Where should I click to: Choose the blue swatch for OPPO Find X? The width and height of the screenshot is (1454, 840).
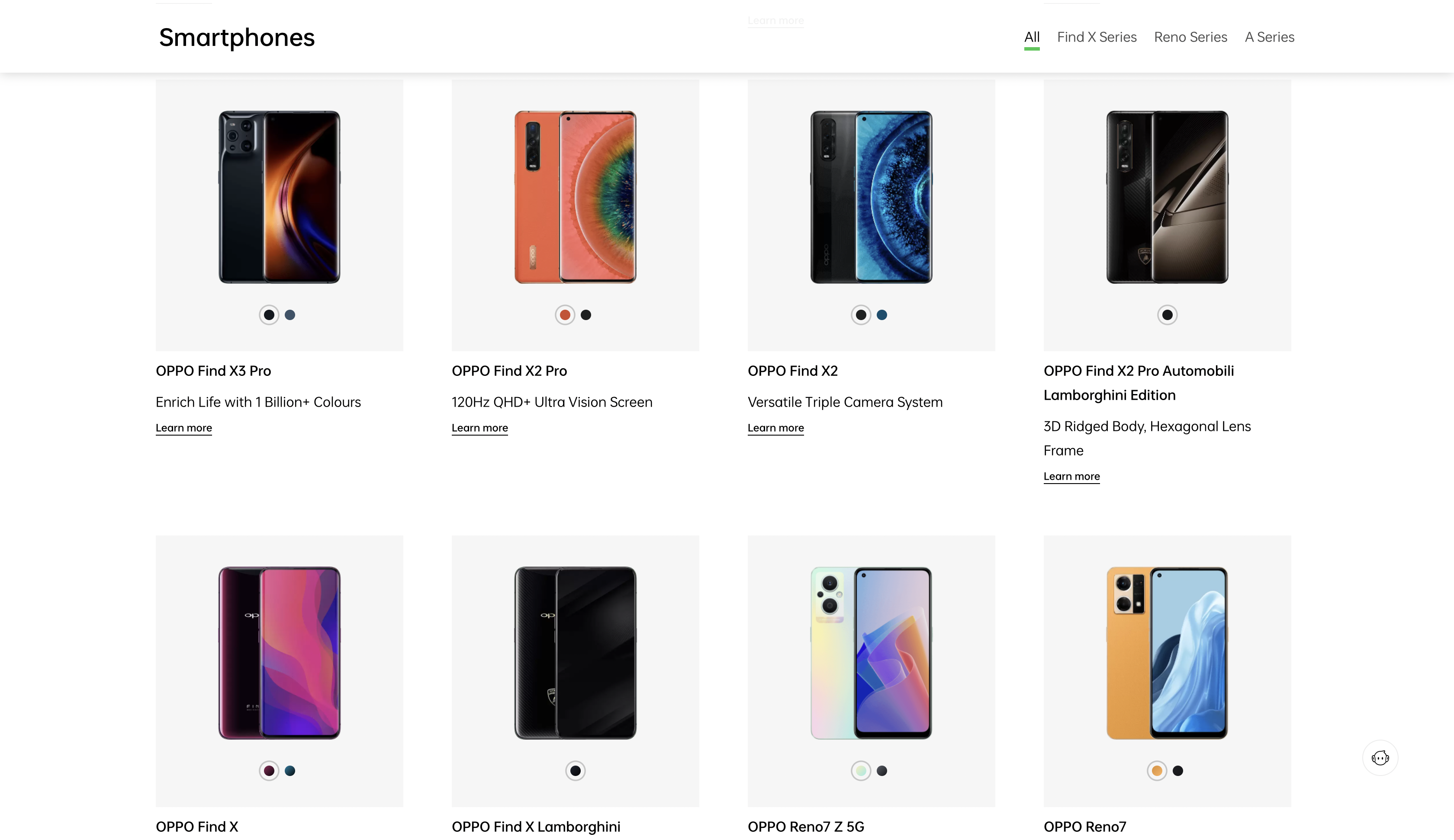(290, 771)
